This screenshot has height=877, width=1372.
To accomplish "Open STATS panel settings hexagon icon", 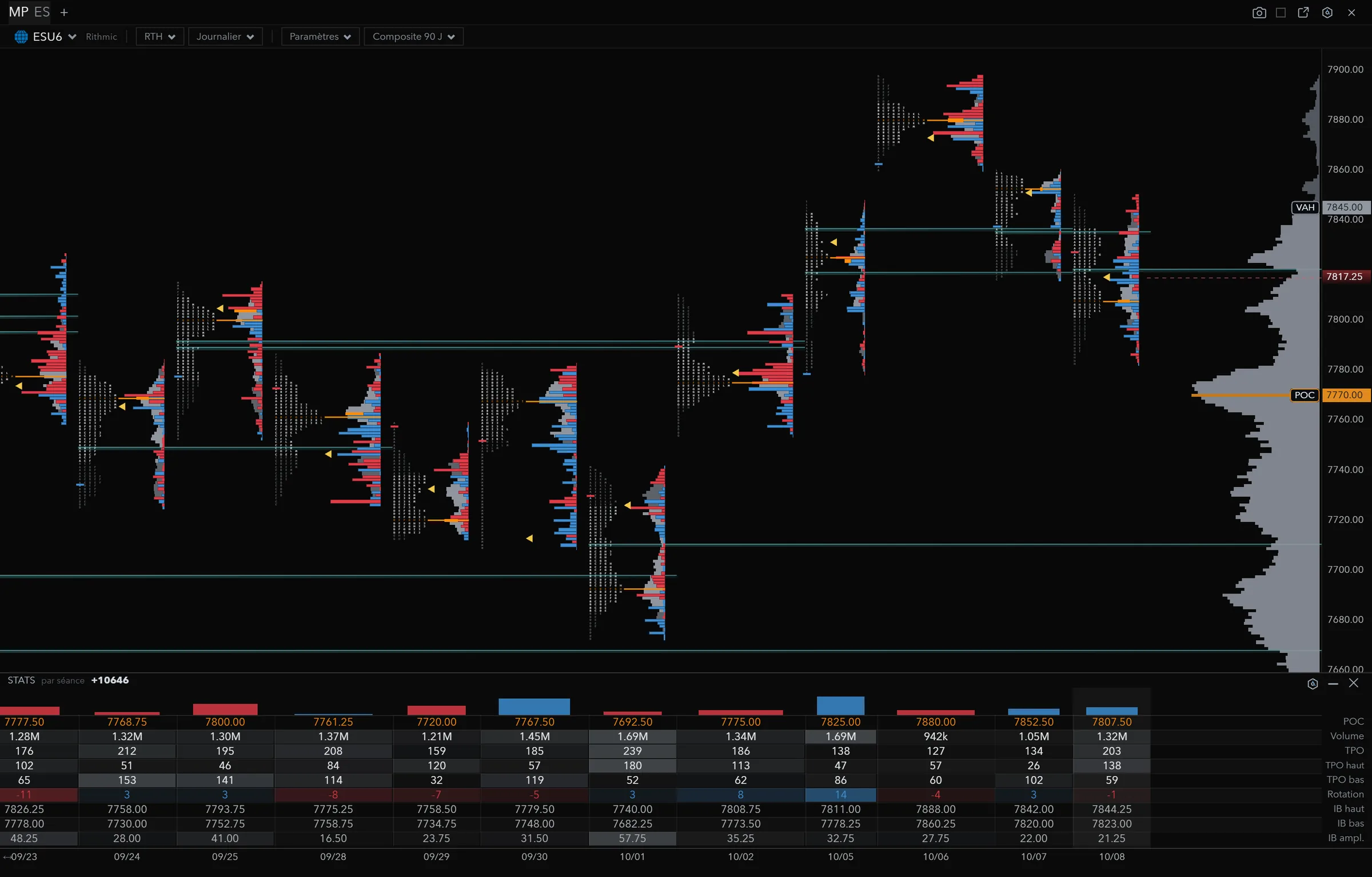I will [x=1313, y=684].
